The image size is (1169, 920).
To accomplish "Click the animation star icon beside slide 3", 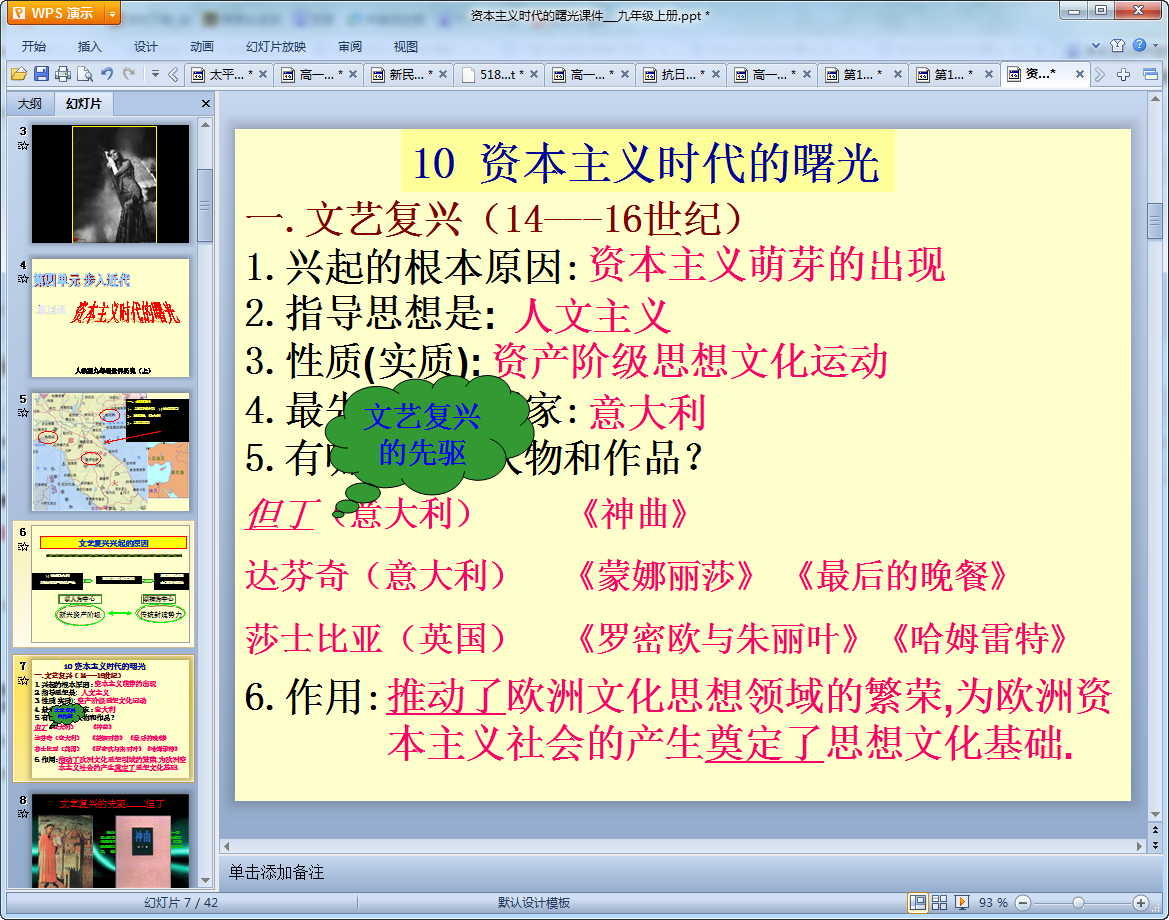I will point(23,145).
